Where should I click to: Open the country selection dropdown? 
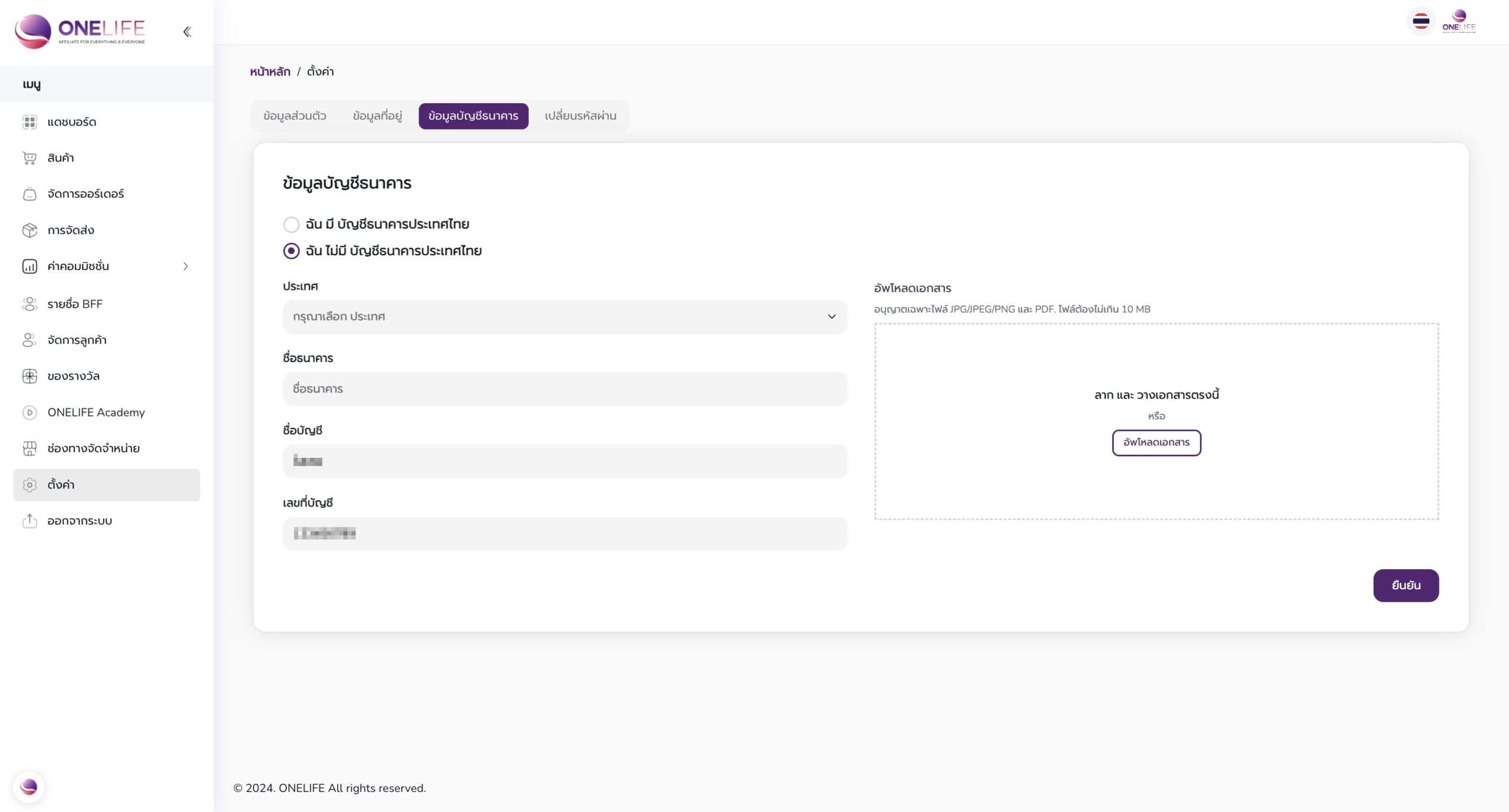(565, 317)
